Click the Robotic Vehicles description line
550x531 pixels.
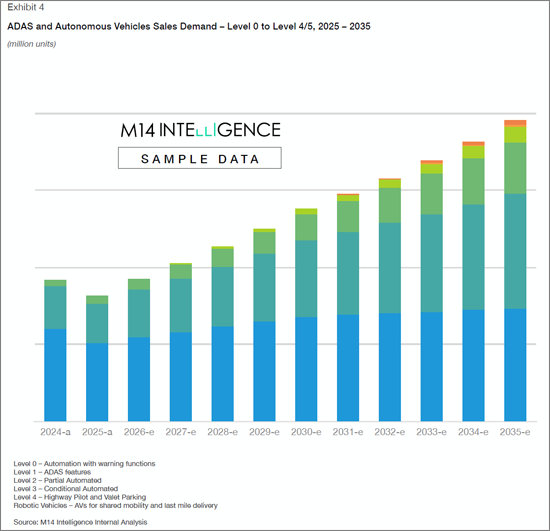115,506
